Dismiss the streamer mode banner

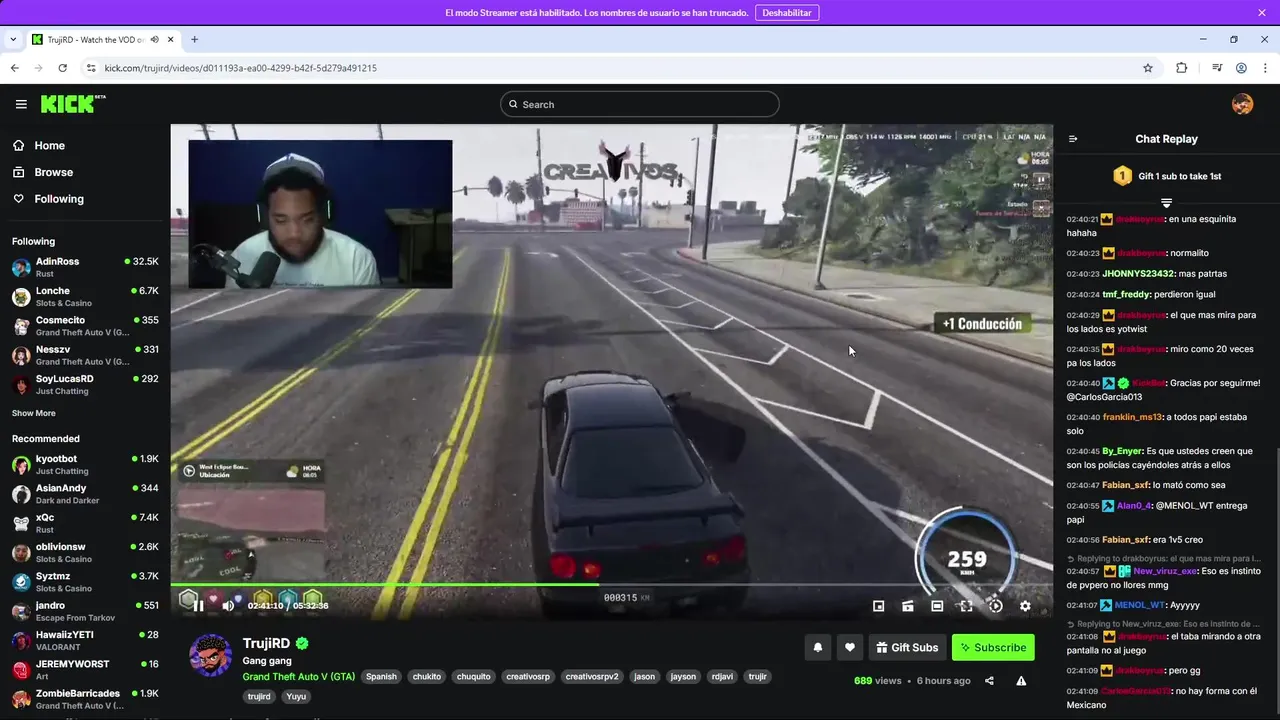1262,12
